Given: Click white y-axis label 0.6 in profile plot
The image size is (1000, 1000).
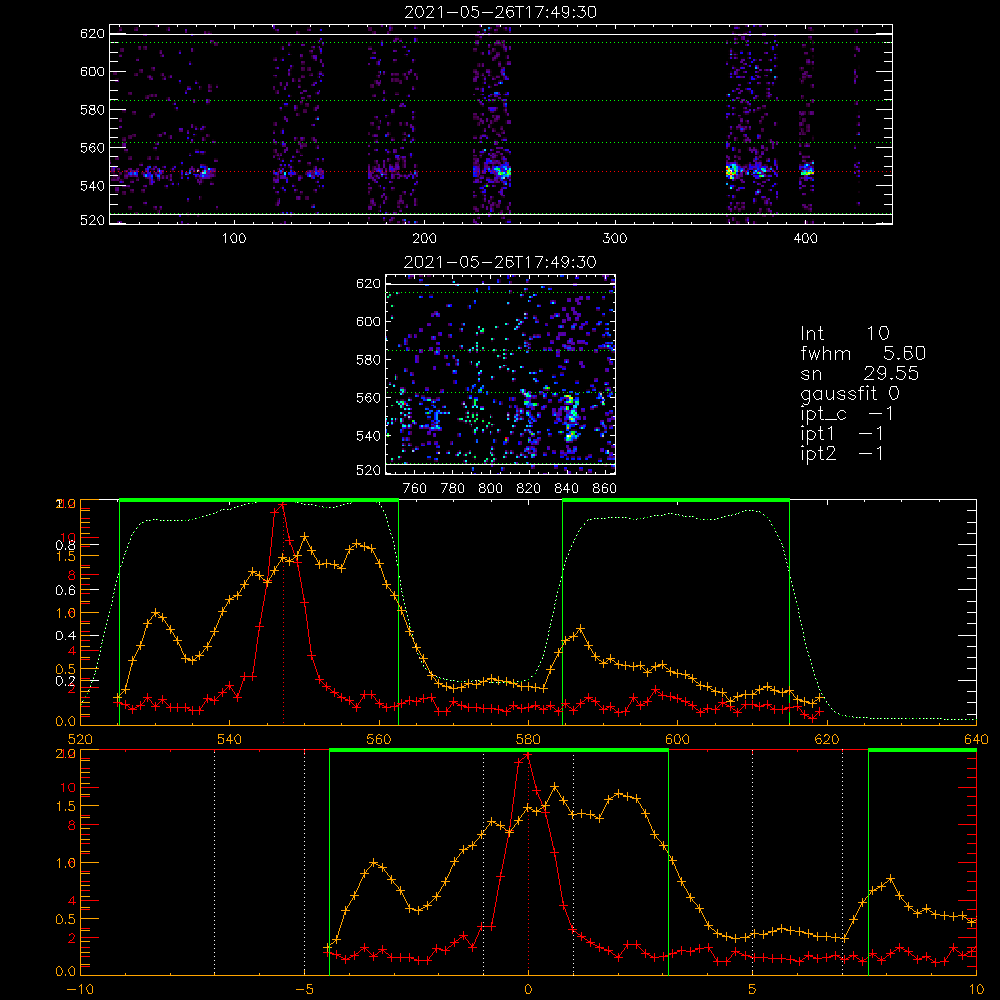Looking at the screenshot, I should tap(65, 591).
